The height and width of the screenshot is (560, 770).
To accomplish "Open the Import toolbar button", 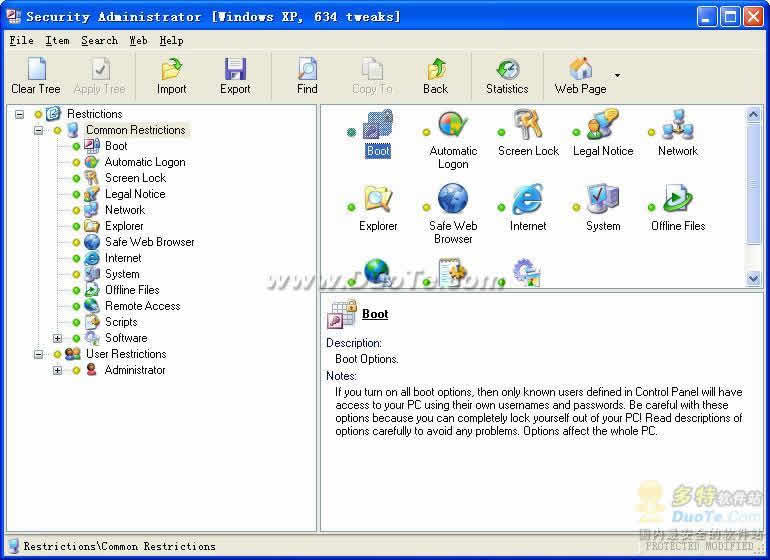I will (171, 70).
